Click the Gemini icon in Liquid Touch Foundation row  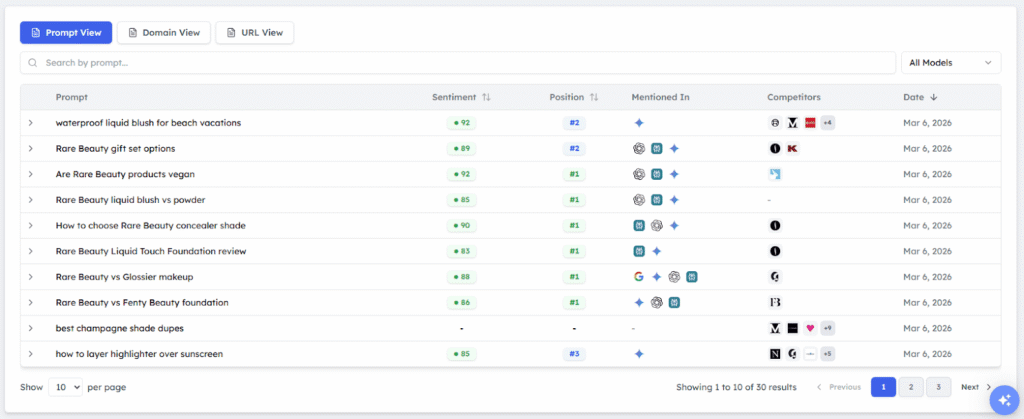coord(656,251)
